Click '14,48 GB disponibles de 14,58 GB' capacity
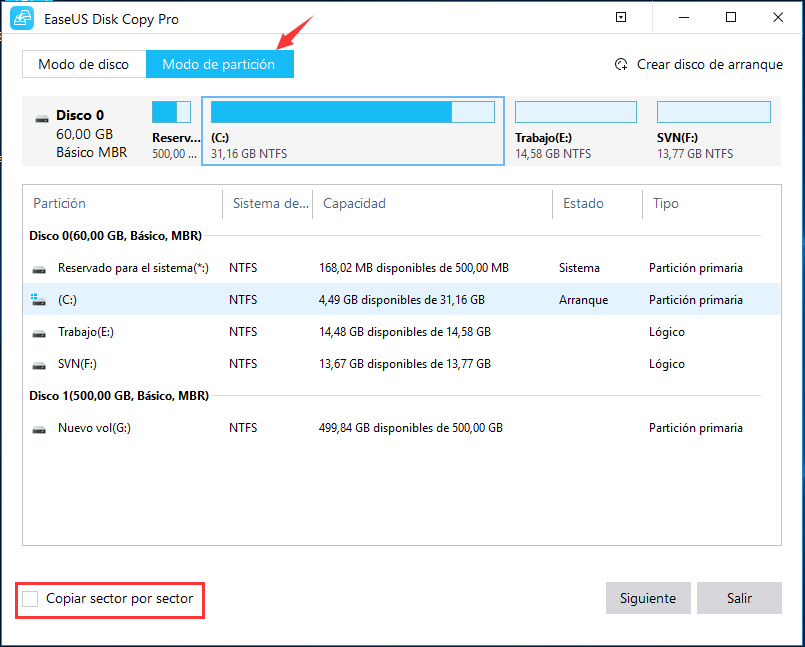This screenshot has width=805, height=647. click(405, 332)
